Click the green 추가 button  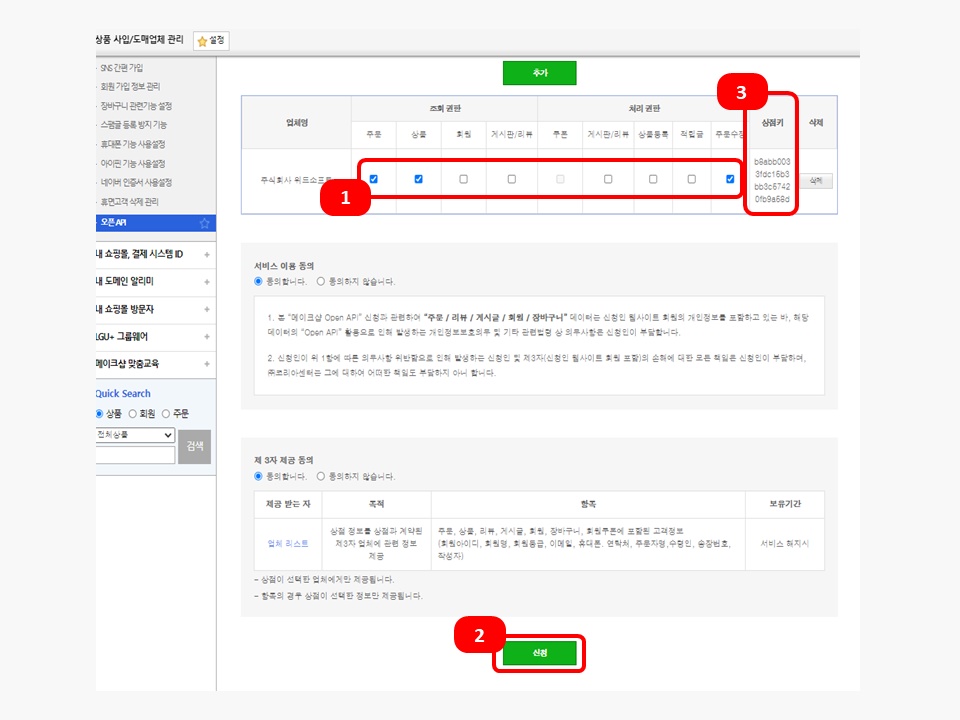point(540,74)
